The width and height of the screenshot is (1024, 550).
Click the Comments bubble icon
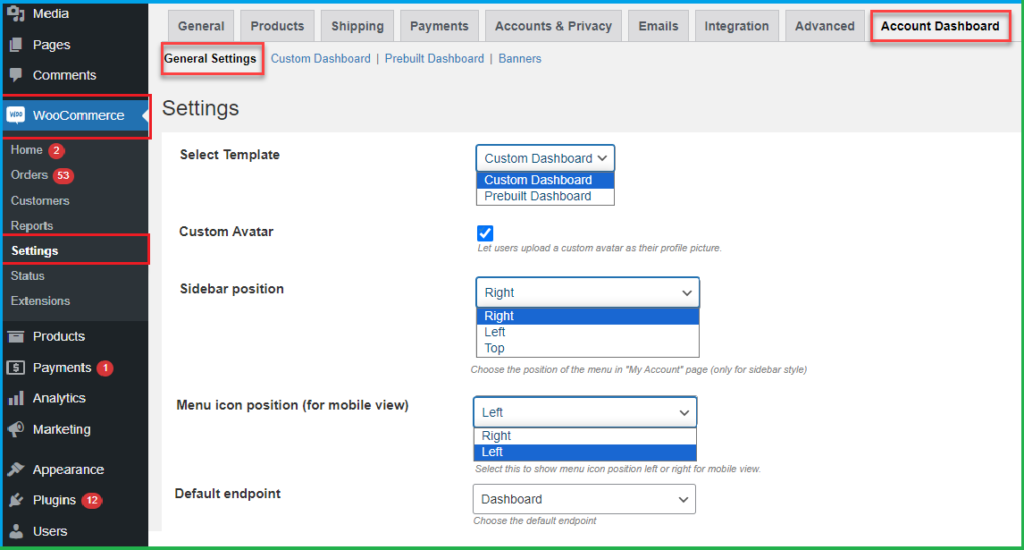16,74
